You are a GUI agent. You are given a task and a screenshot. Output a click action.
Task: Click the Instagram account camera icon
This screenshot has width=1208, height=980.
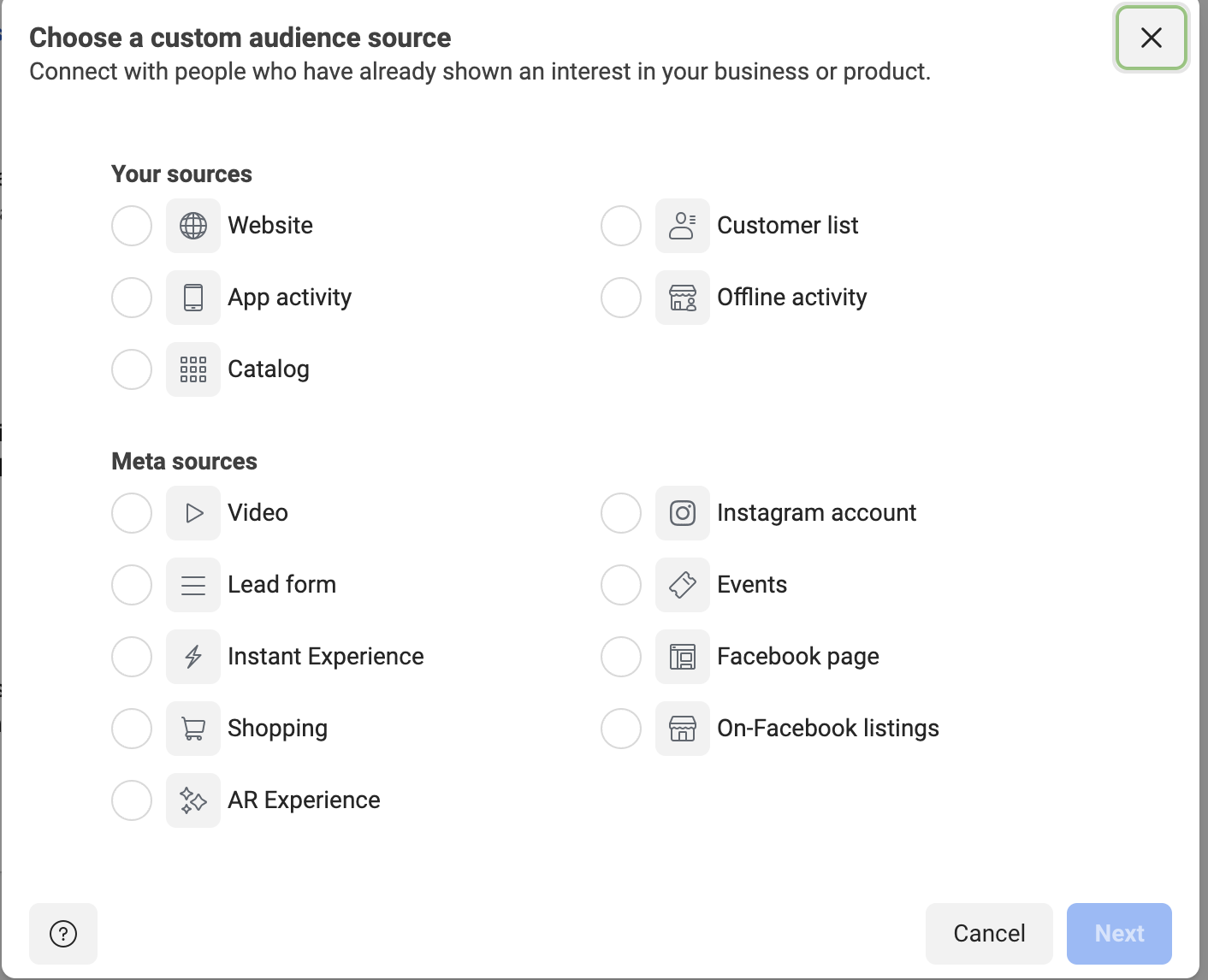pyautogui.click(x=682, y=513)
